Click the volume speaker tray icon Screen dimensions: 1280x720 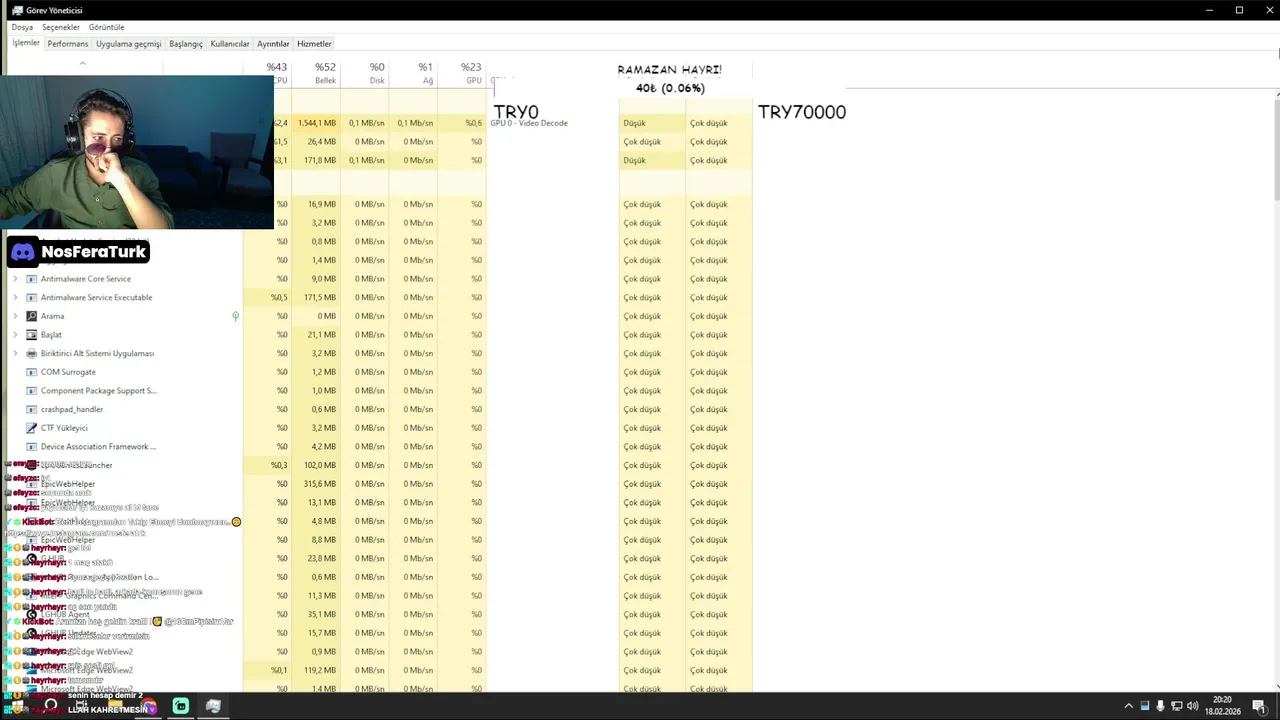1192,706
